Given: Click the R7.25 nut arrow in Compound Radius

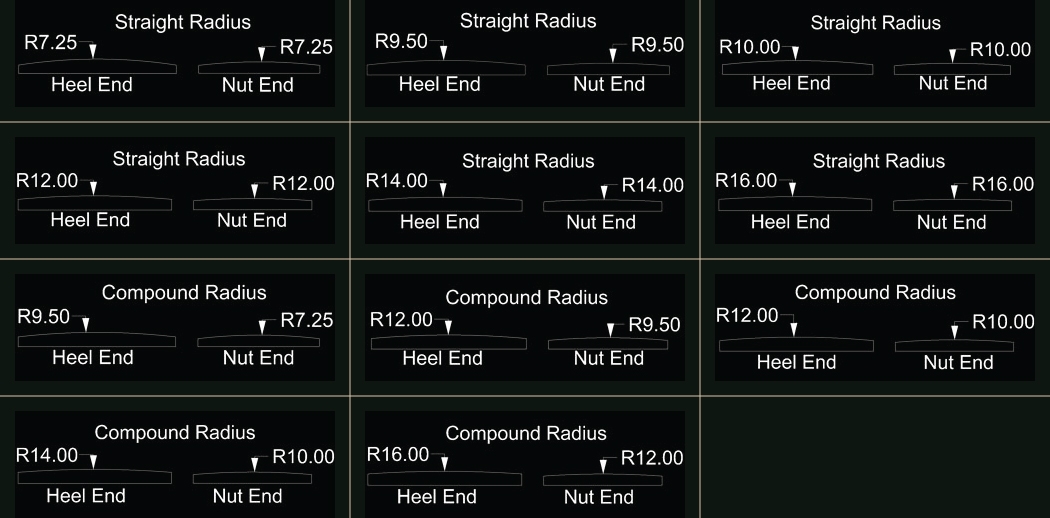Looking at the screenshot, I should coord(262,326).
